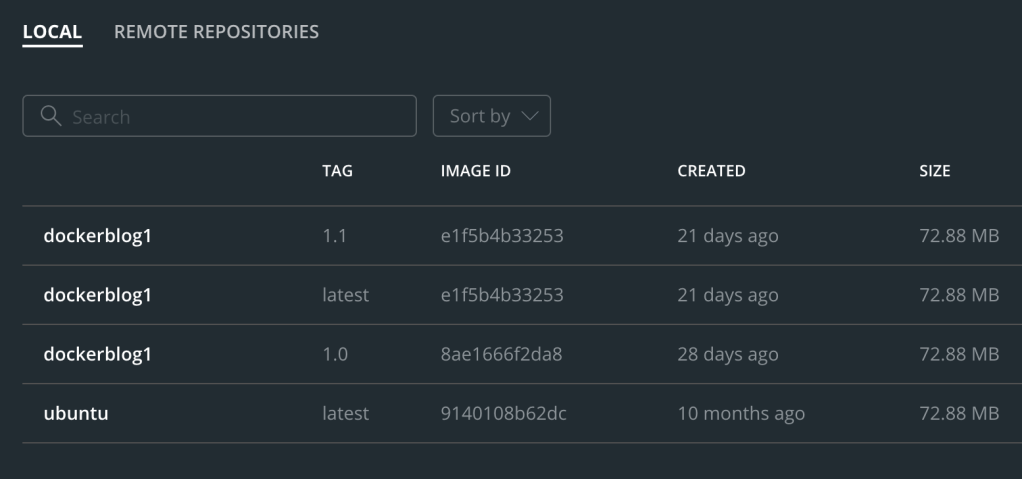
Task: Open the ubuntu image row
Action: (76, 413)
